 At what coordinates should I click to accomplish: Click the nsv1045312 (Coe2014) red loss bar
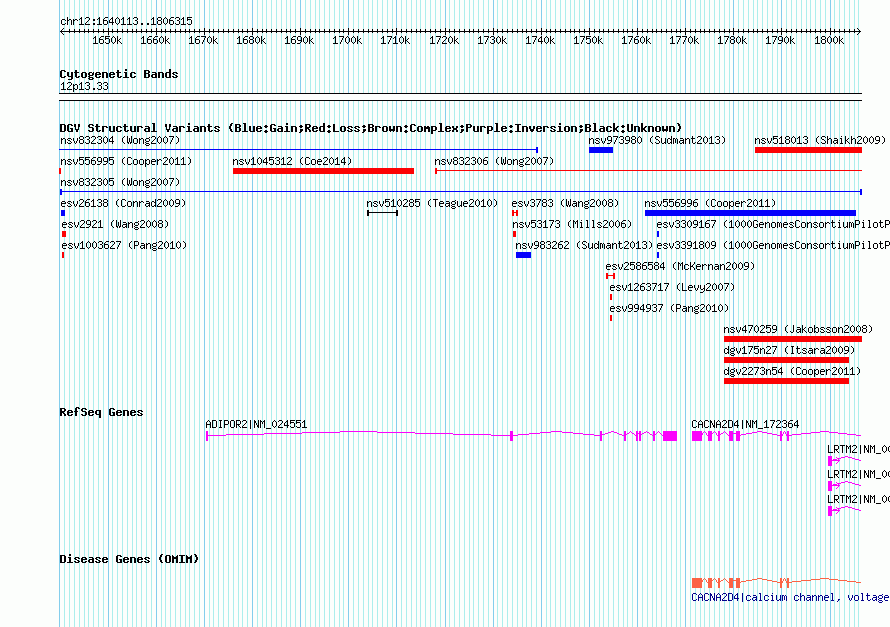tap(323, 171)
